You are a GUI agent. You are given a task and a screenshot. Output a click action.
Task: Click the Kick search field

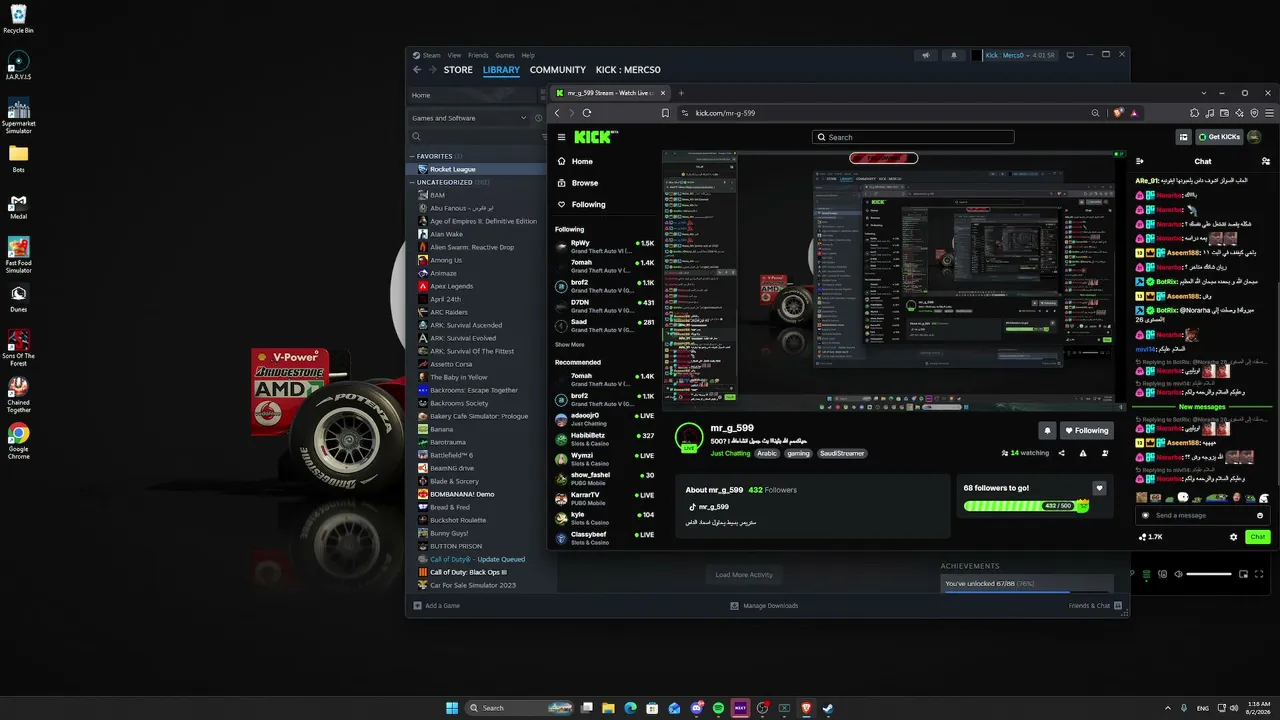click(913, 137)
